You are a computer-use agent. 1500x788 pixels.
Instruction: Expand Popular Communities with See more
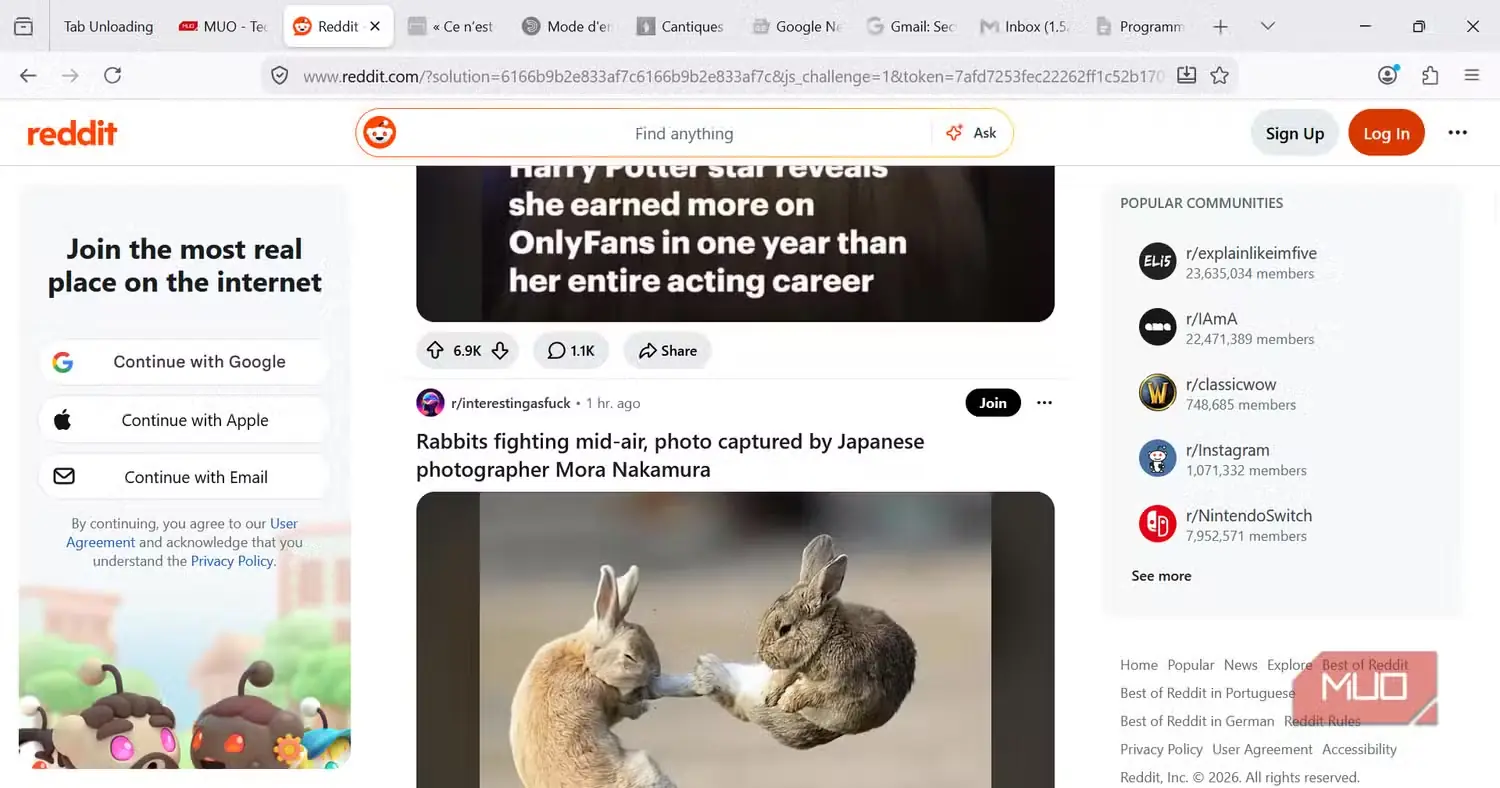pyautogui.click(x=1161, y=576)
